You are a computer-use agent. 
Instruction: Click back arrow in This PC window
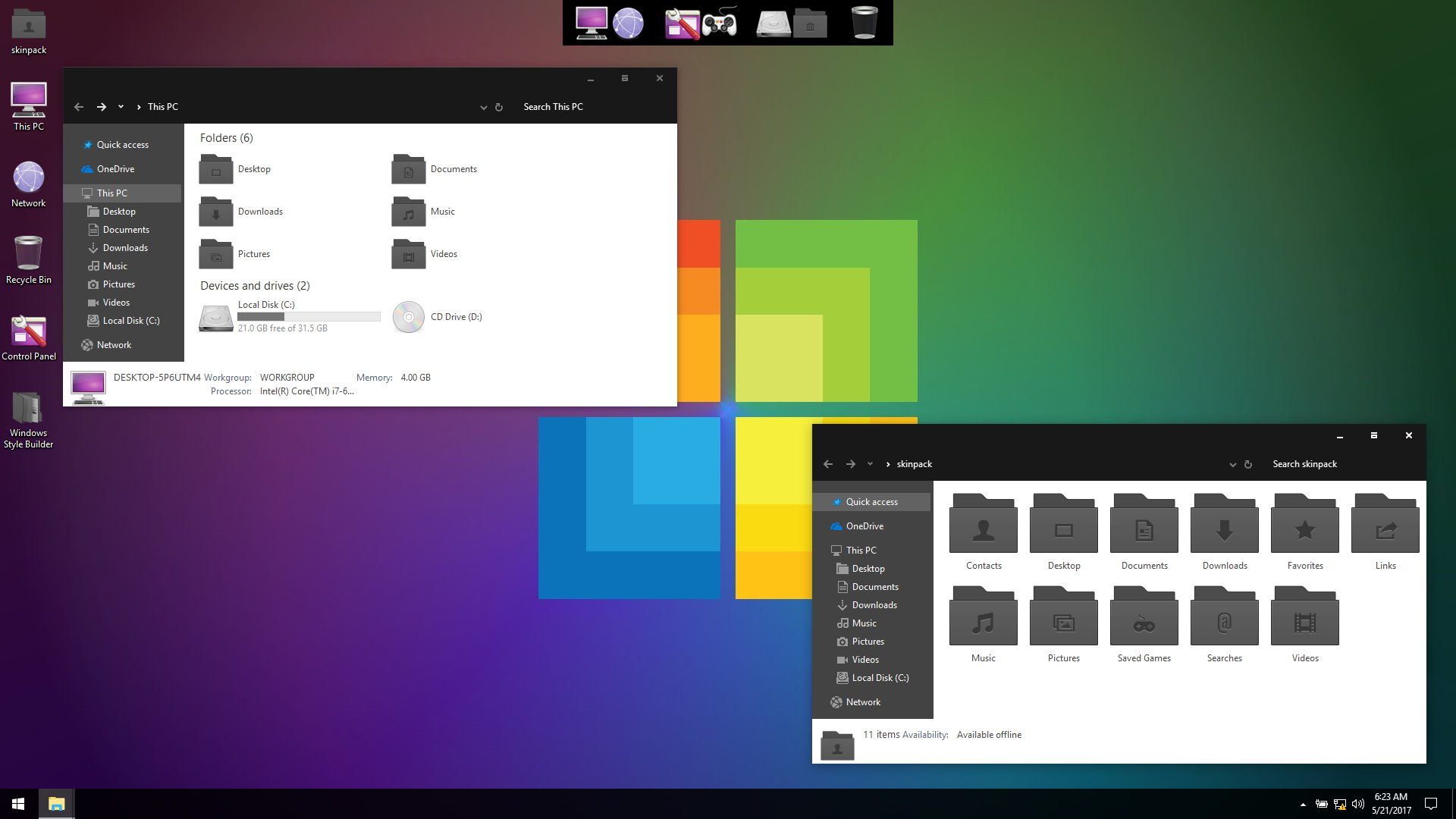coord(79,107)
